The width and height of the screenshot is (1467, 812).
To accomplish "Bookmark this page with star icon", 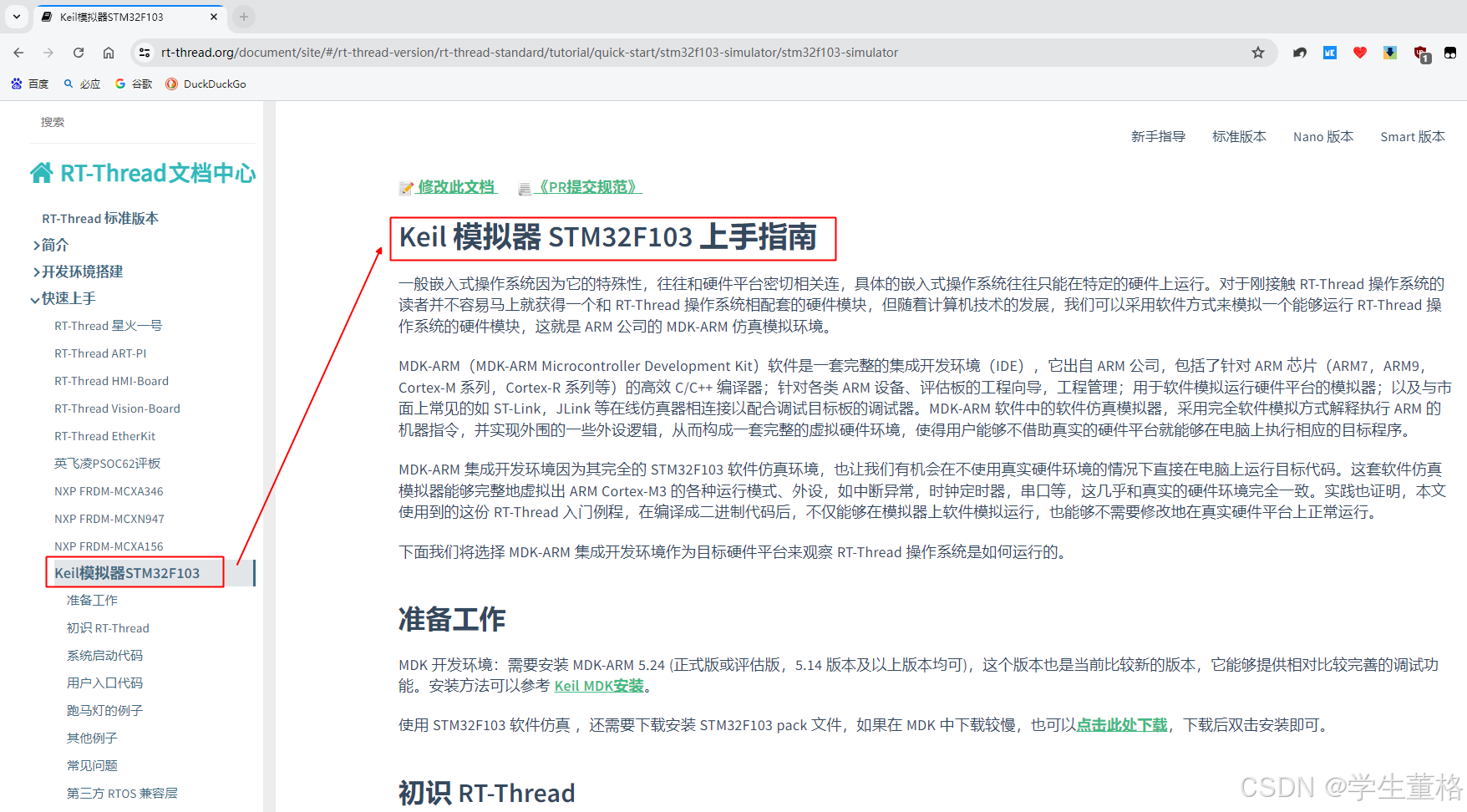I will point(1258,53).
